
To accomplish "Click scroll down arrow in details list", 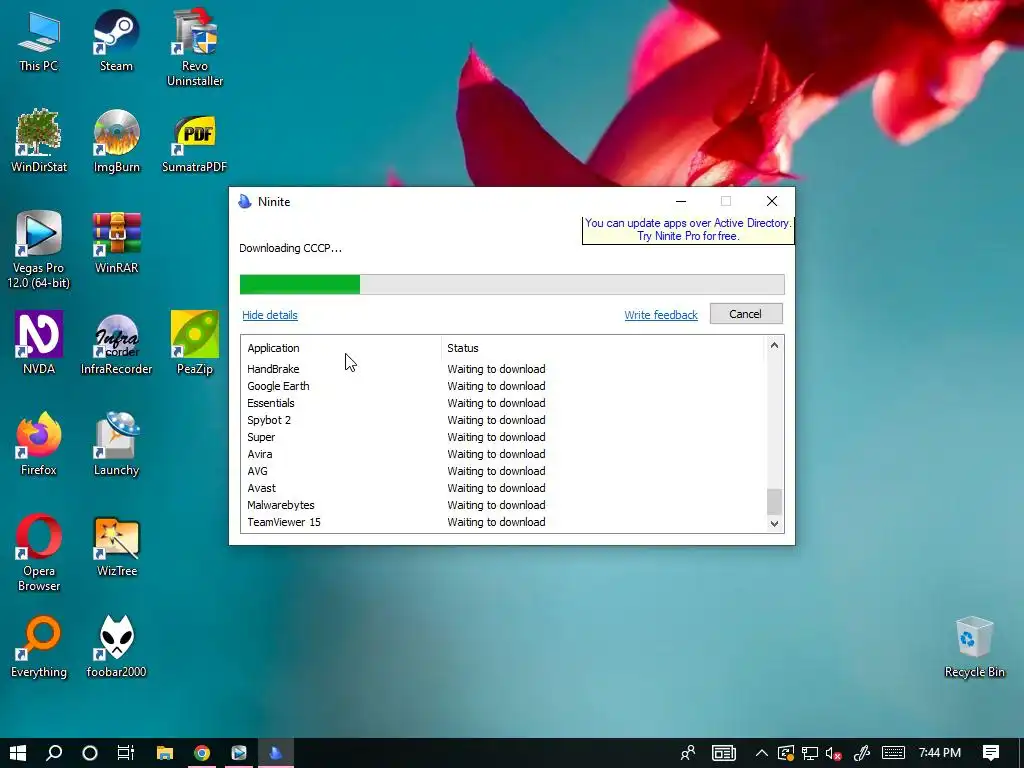I will (775, 523).
